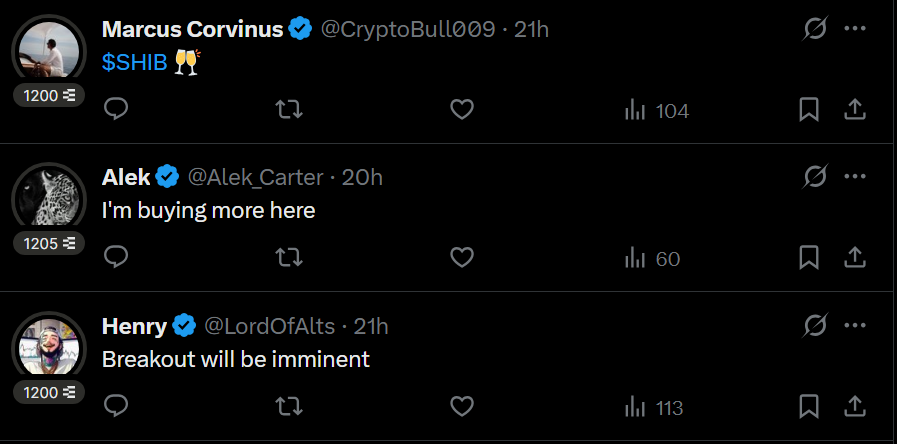Screen dimensions: 897x444
Task: Share Alek's post via share icon
Action: pos(855,258)
